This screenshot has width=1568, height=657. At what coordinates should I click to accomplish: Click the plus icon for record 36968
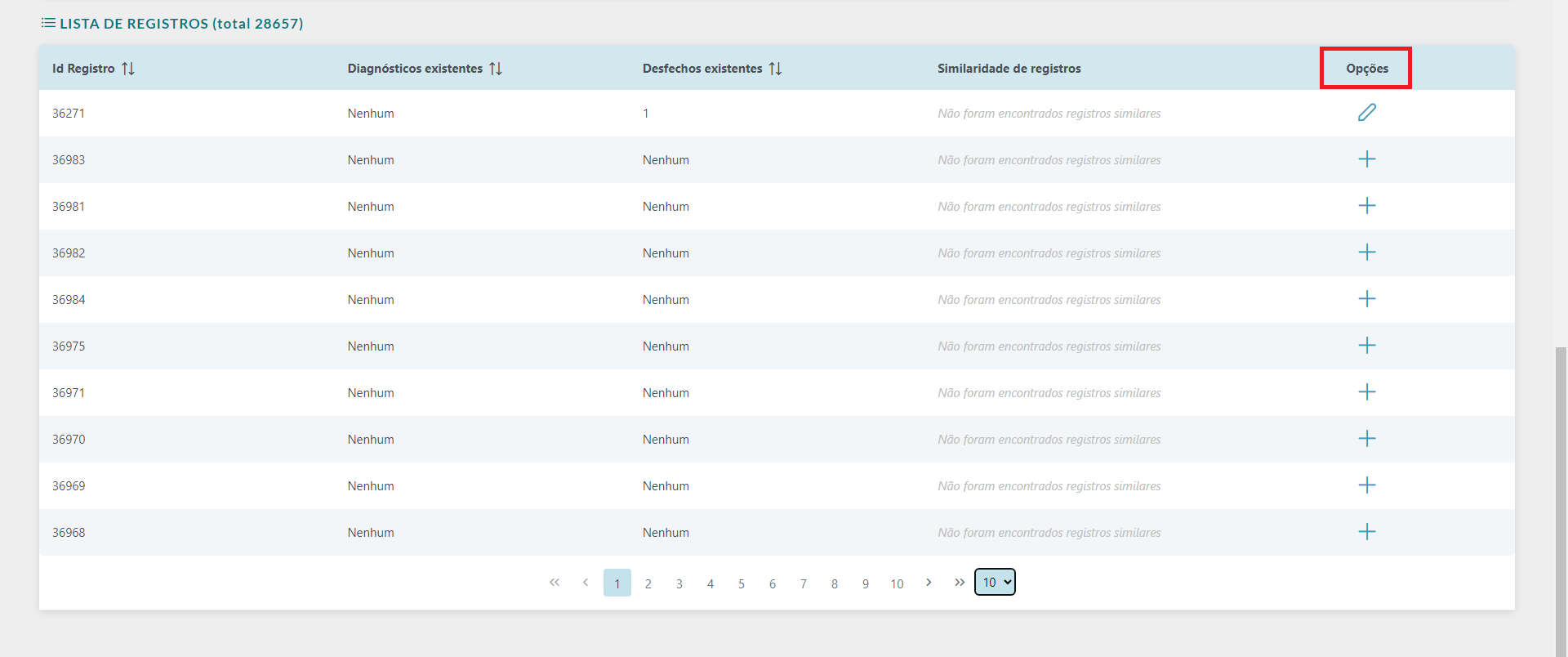(1367, 532)
